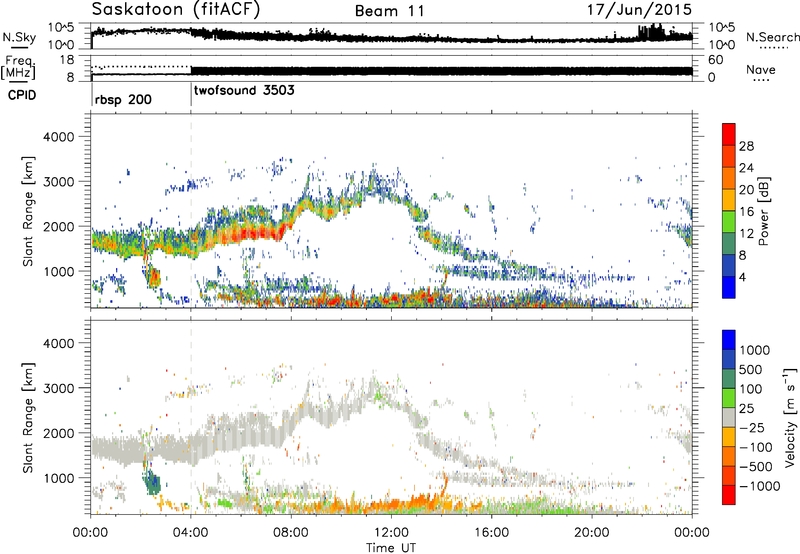Click the '4000' tick of power panel

[x=58, y=137]
